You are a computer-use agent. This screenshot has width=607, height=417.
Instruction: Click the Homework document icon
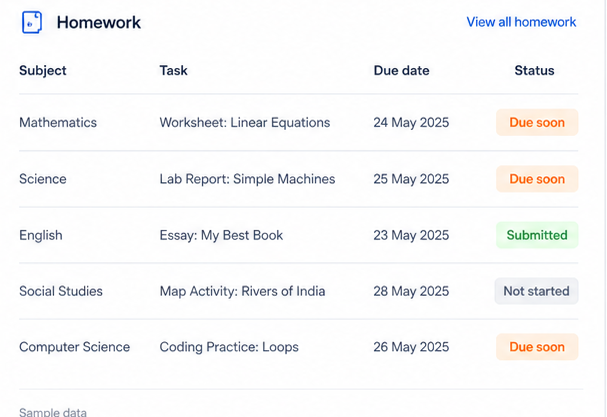click(32, 22)
